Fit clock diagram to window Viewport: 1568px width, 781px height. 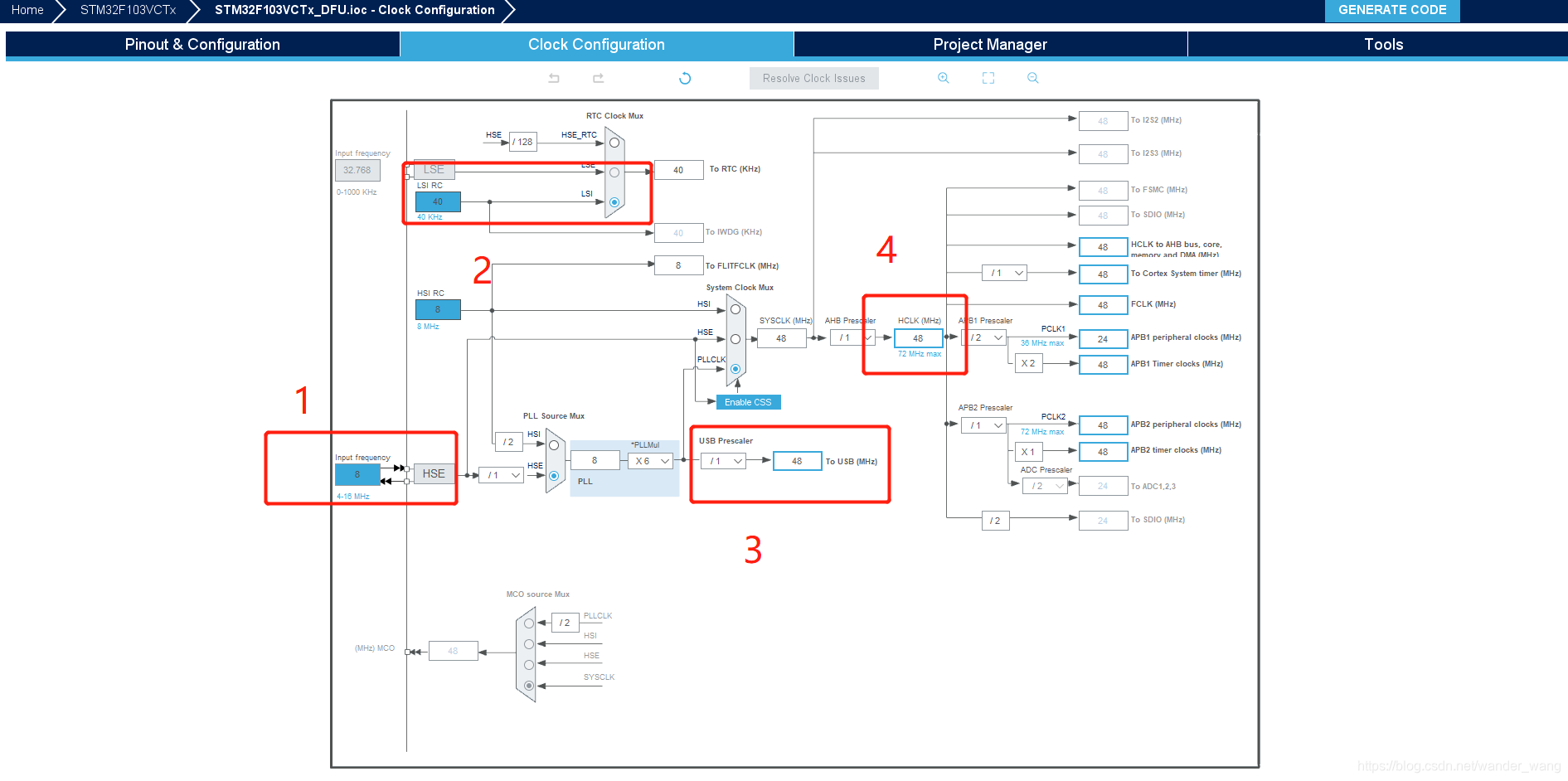point(988,78)
